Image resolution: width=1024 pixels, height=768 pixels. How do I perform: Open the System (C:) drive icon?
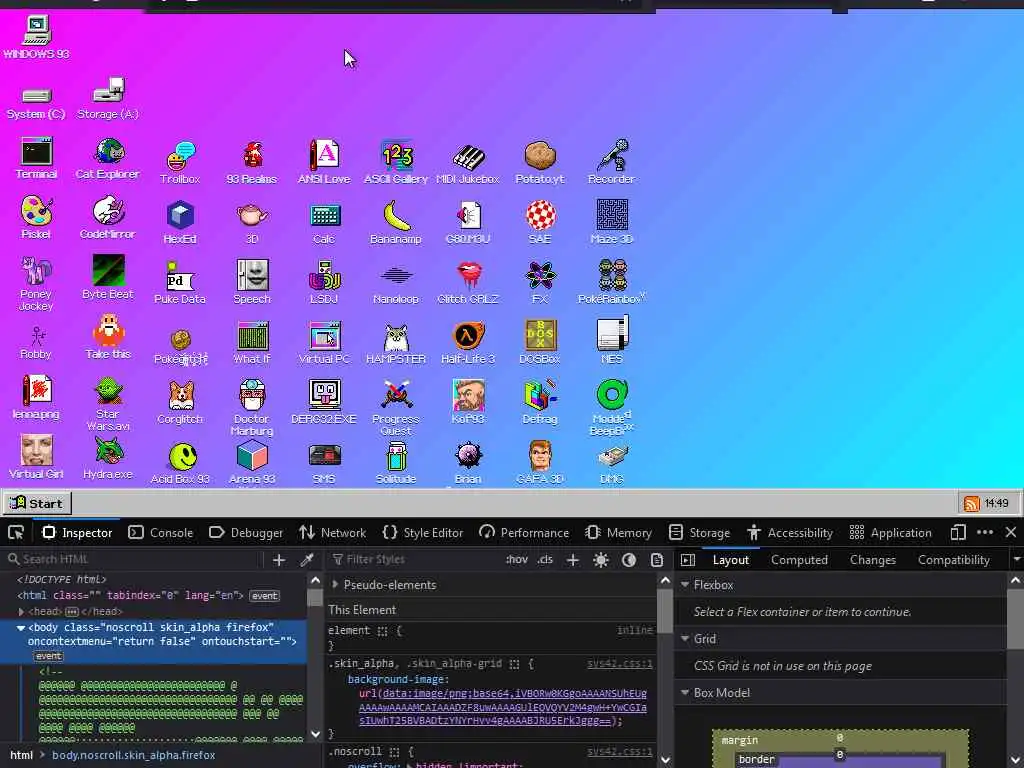pos(36,104)
